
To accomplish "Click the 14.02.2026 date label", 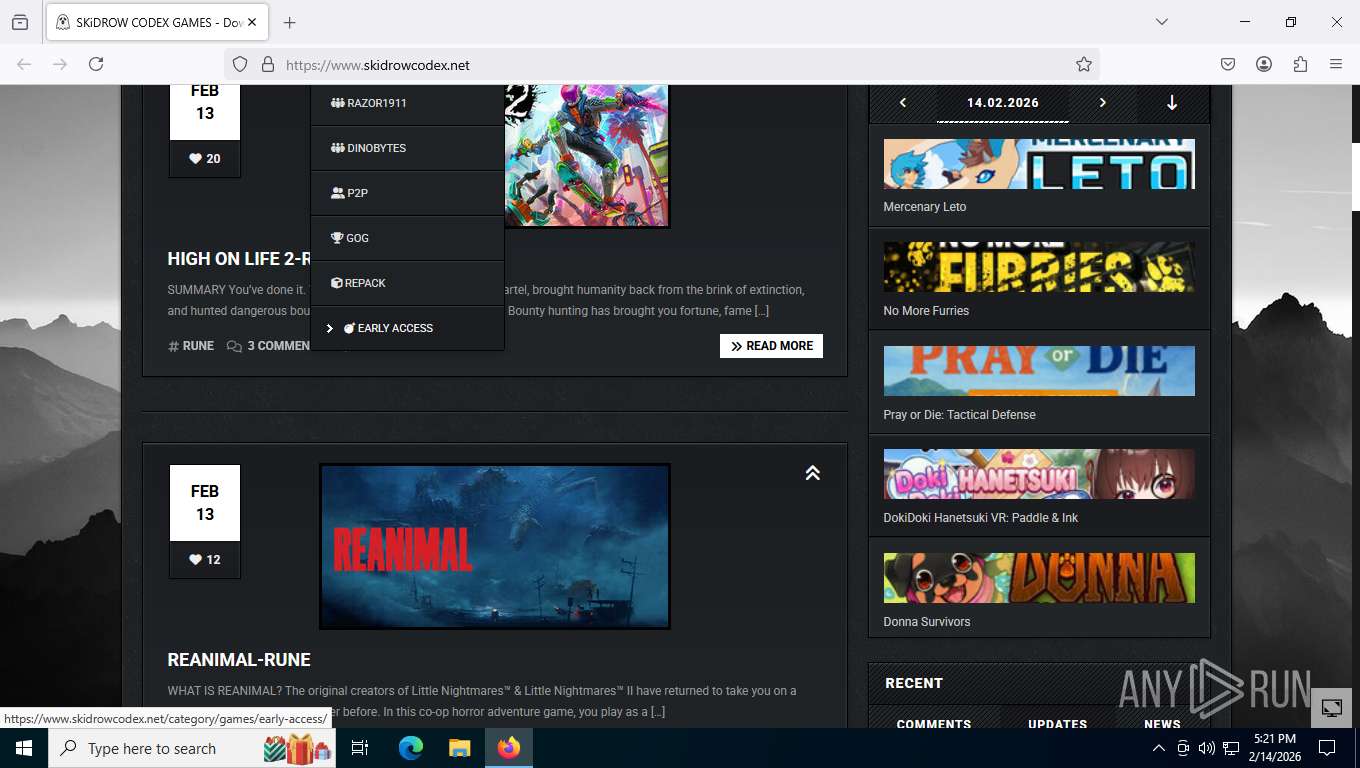I will (x=1003, y=103).
